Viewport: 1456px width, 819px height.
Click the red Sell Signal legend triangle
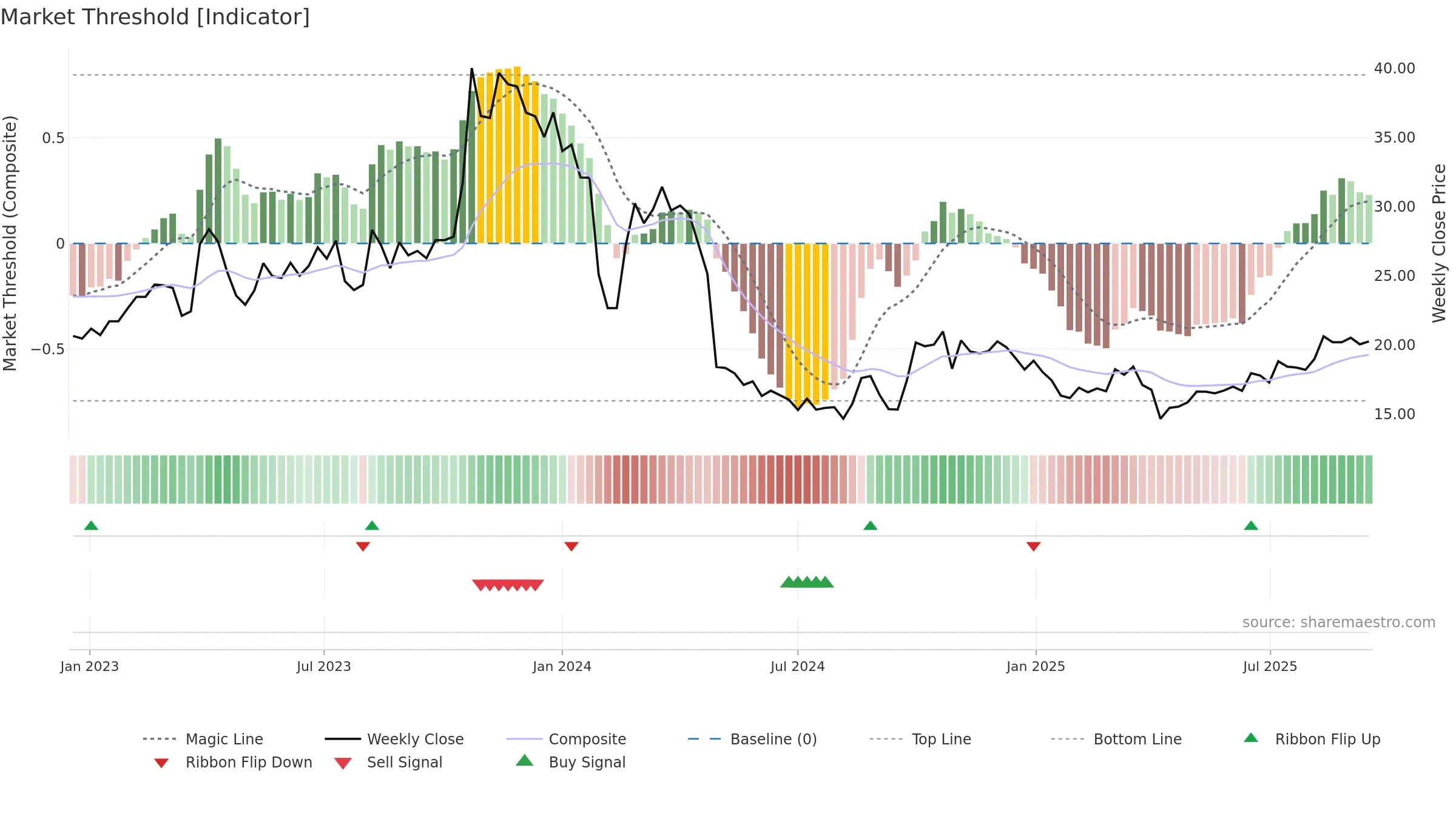click(x=343, y=763)
